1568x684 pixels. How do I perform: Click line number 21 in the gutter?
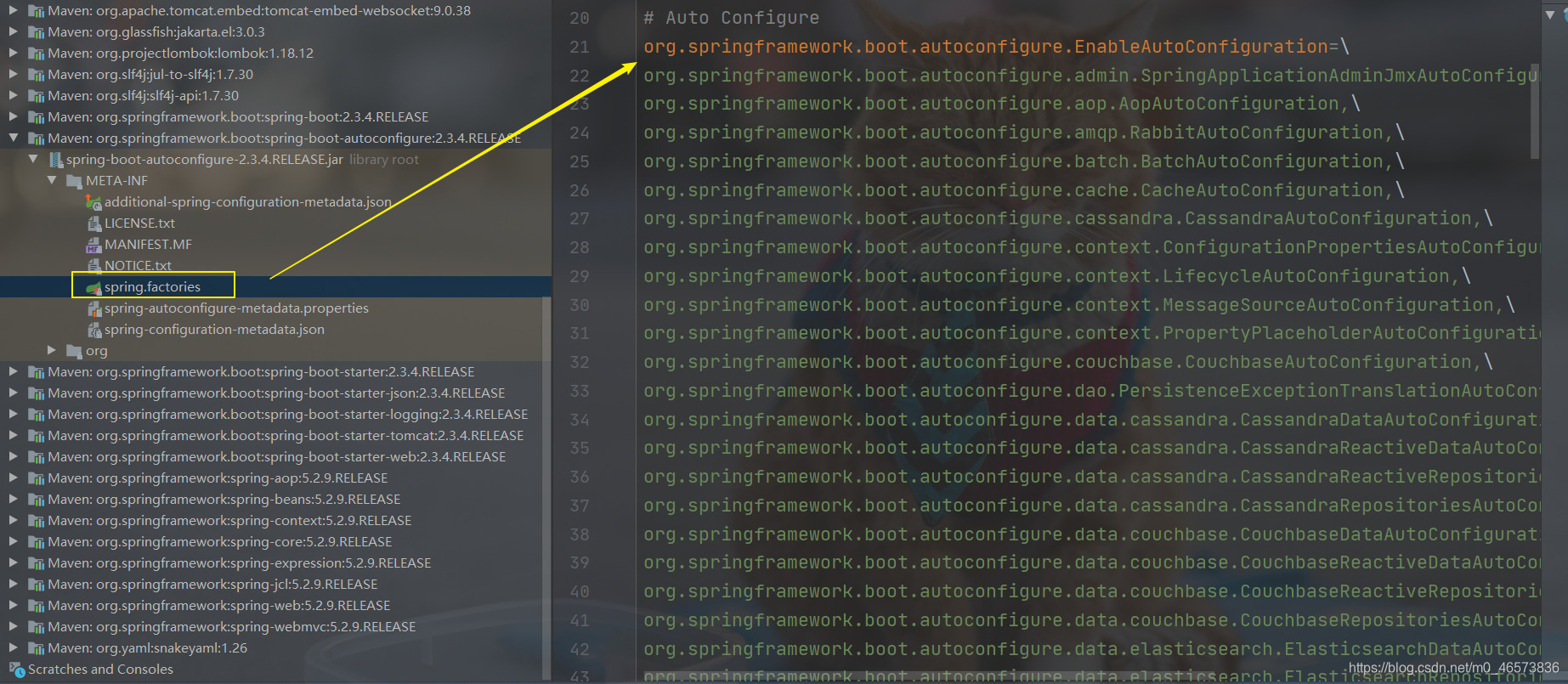(579, 47)
